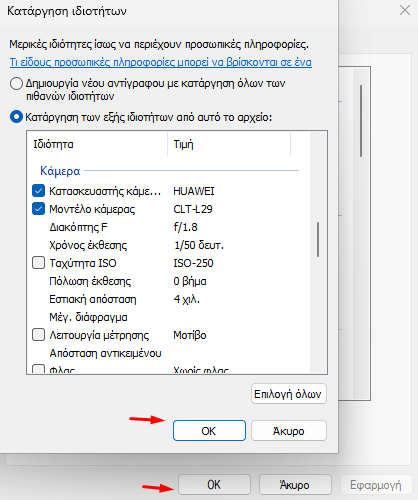Uncheck the Μοντέλο κάμερας checkbox
The width and height of the screenshot is (418, 500).
tap(38, 209)
